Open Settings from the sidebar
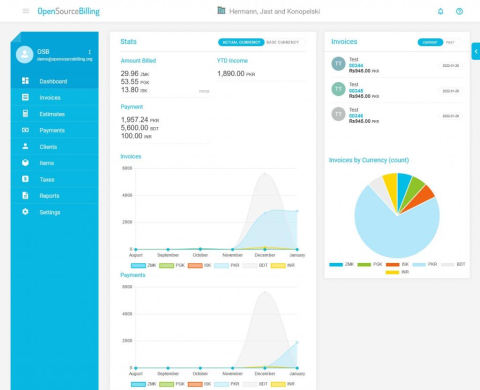The height and width of the screenshot is (390, 480). coord(55,212)
